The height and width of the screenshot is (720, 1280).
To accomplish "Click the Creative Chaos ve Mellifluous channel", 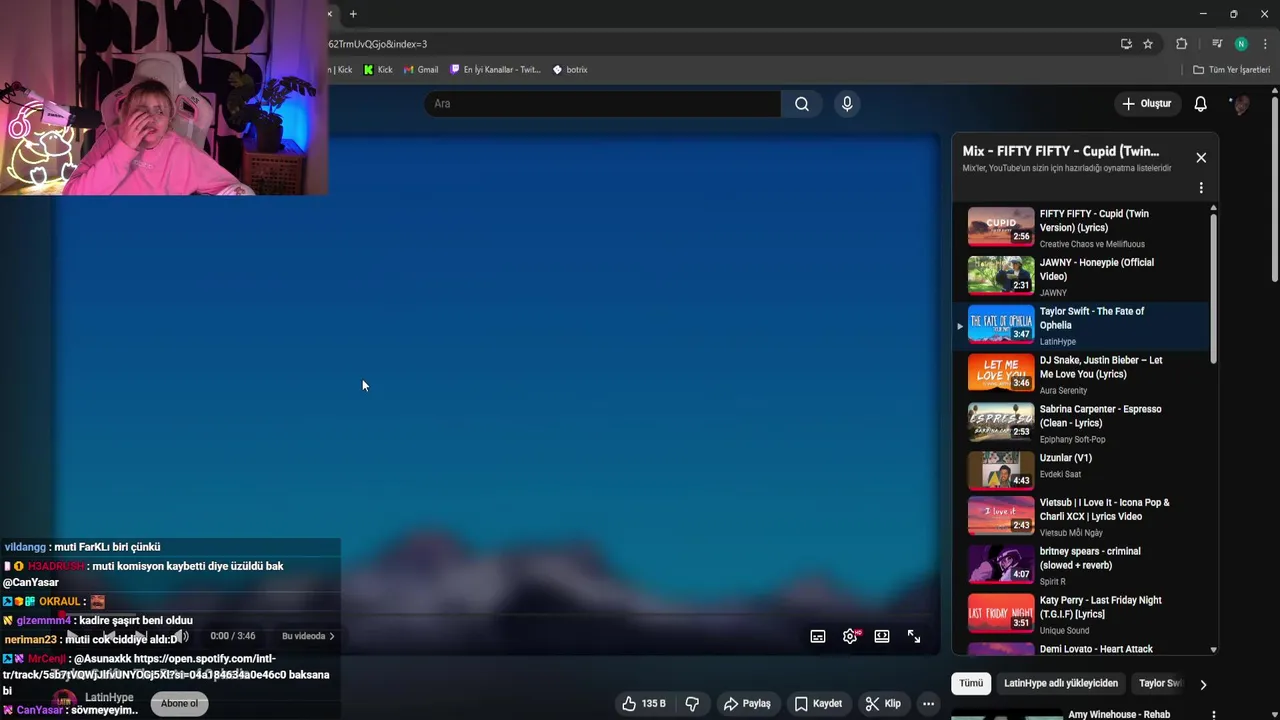I will coord(1092,244).
